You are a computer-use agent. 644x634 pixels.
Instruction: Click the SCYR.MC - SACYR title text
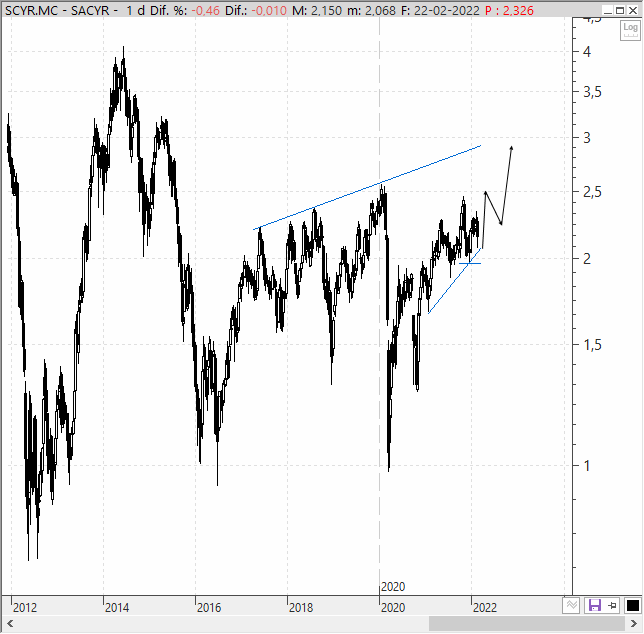click(x=57, y=10)
